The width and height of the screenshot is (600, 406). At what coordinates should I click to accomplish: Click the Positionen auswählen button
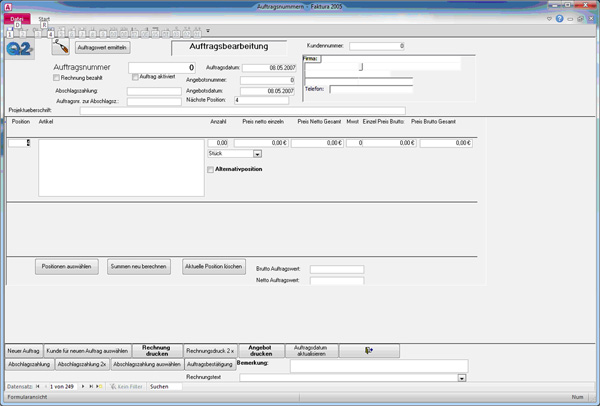point(67,266)
